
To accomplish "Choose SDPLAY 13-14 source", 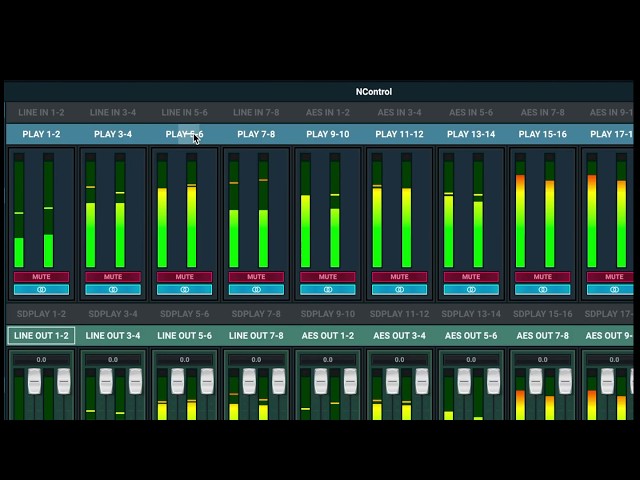I will pos(471,314).
